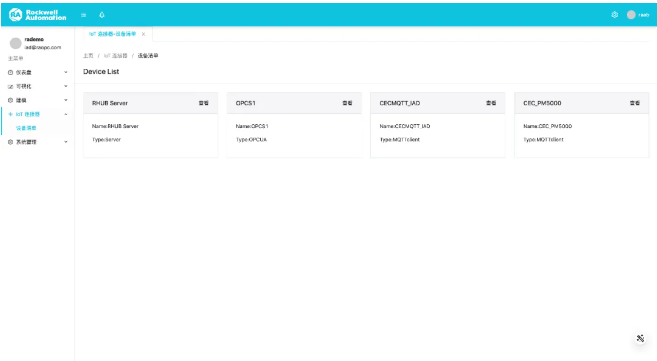Image resolution: width=657 pixels, height=361 pixels.
Task: Go to 主页 in breadcrumb
Action: (x=88, y=56)
